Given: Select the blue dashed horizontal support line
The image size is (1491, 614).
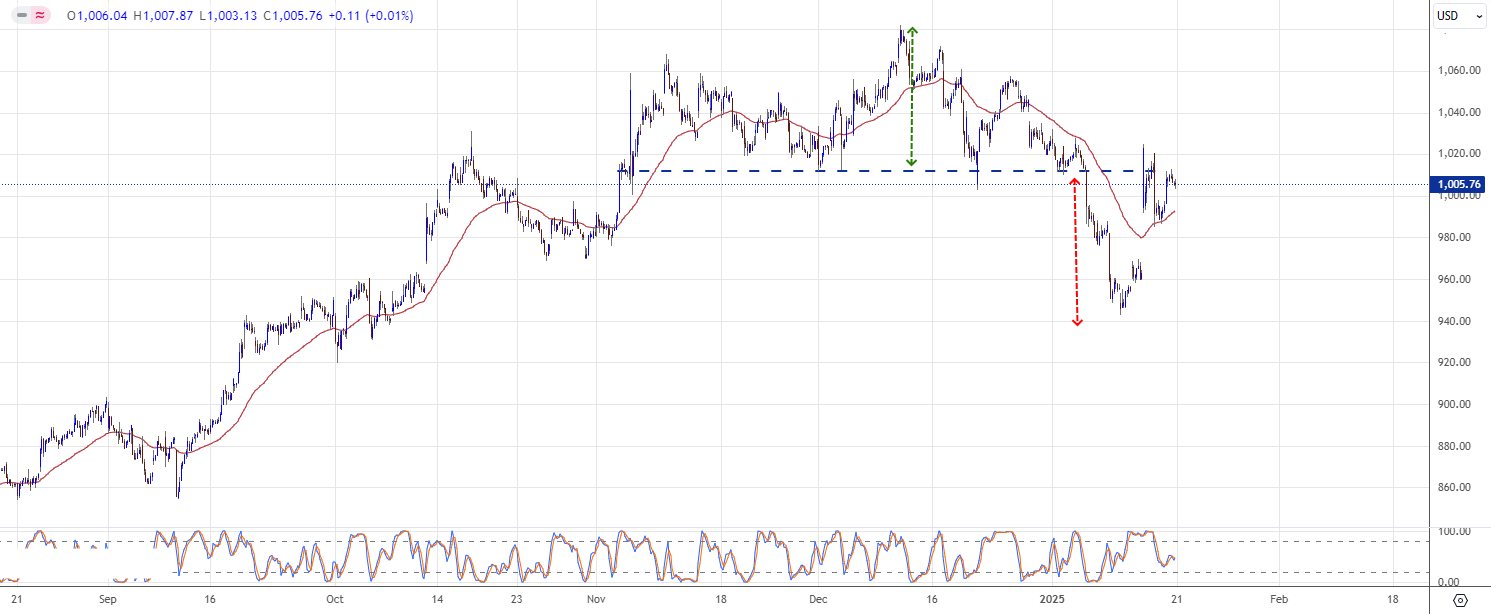Looking at the screenshot, I should pos(800,171).
